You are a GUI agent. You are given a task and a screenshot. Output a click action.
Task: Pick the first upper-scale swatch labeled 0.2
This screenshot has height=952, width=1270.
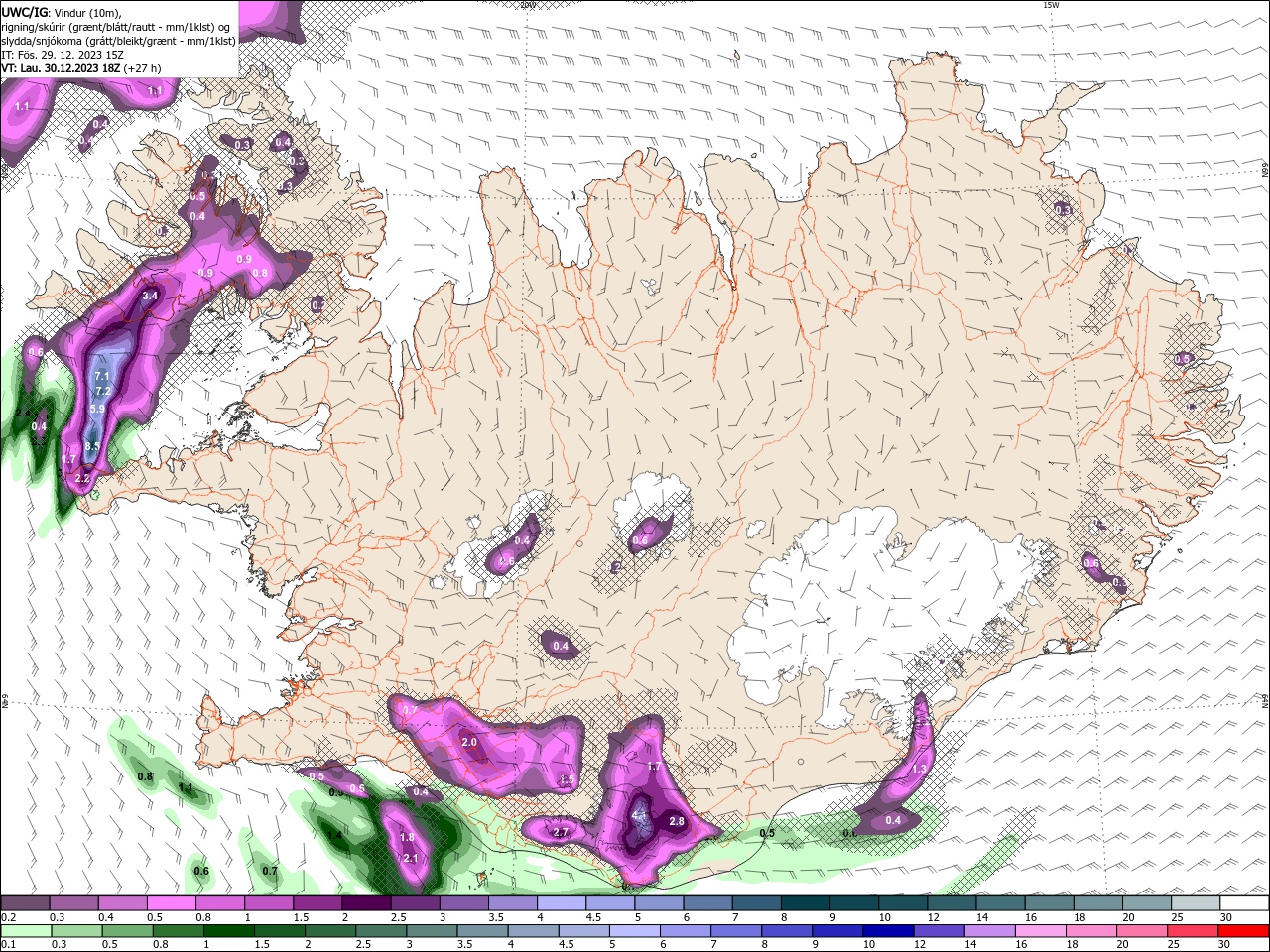[x=25, y=903]
